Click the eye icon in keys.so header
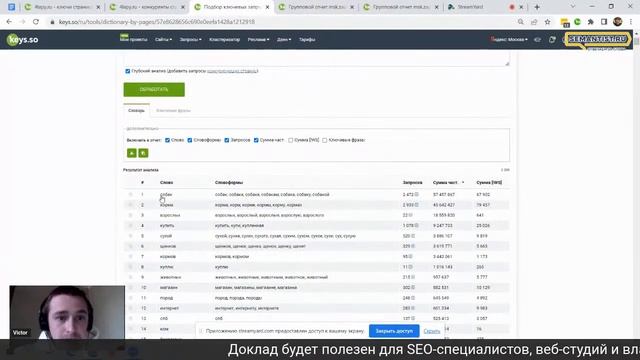The width and height of the screenshot is (640, 360). pos(538,40)
